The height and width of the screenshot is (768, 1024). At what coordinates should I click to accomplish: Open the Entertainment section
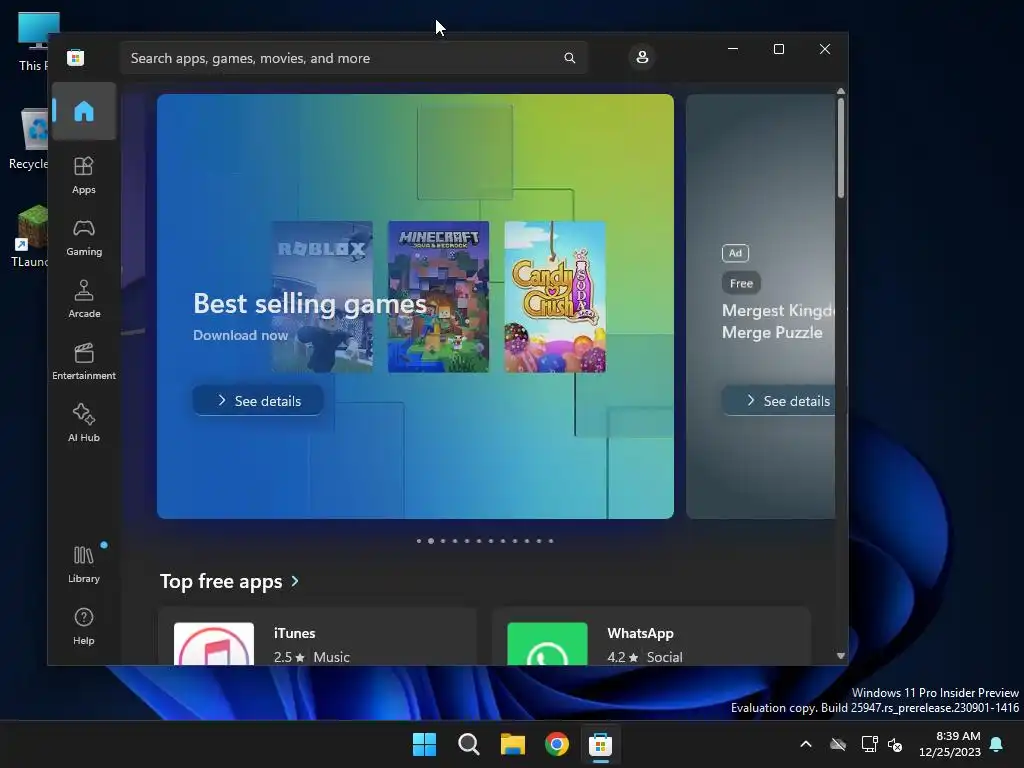(84, 361)
